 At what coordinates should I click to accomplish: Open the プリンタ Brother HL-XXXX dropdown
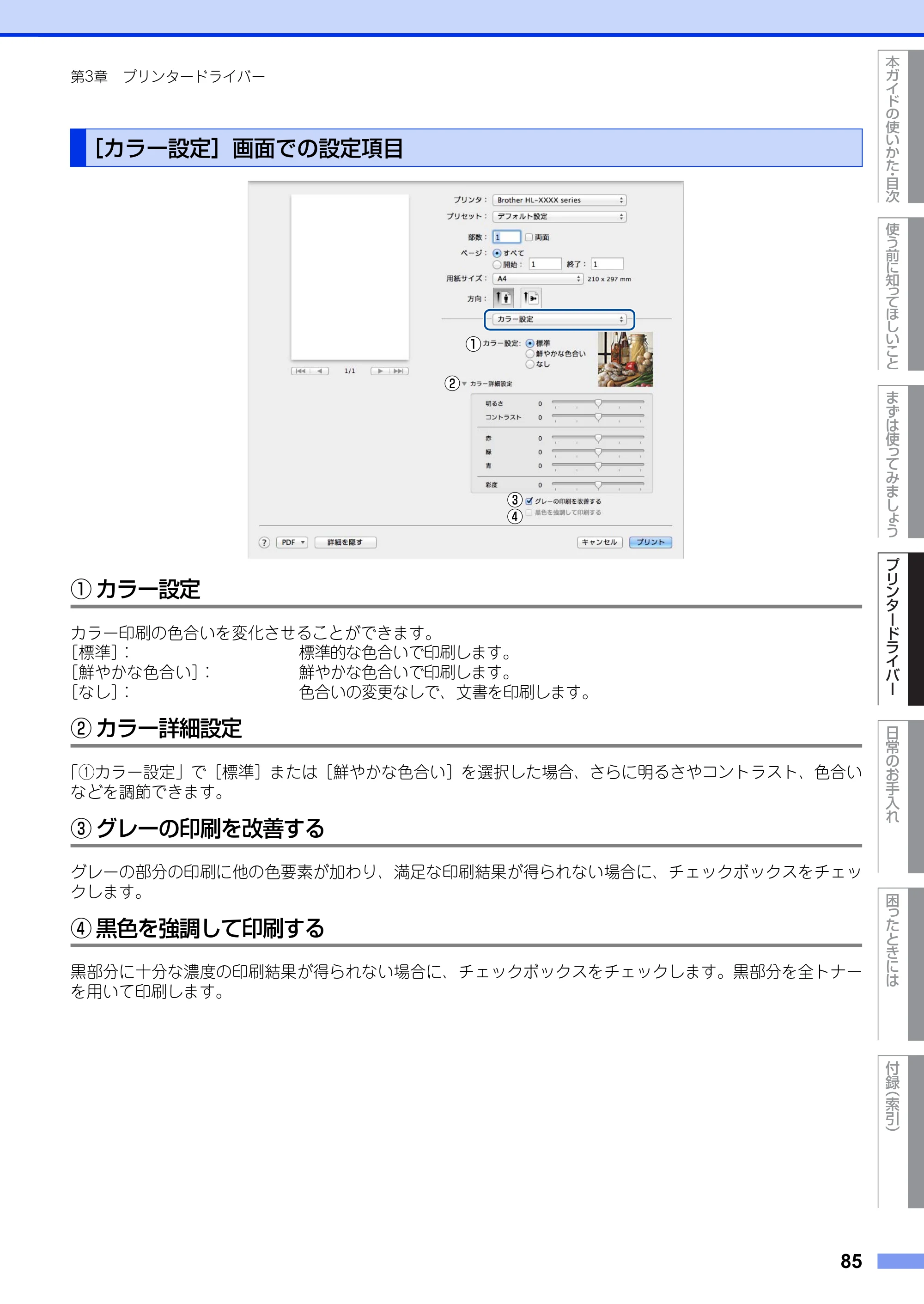[559, 200]
